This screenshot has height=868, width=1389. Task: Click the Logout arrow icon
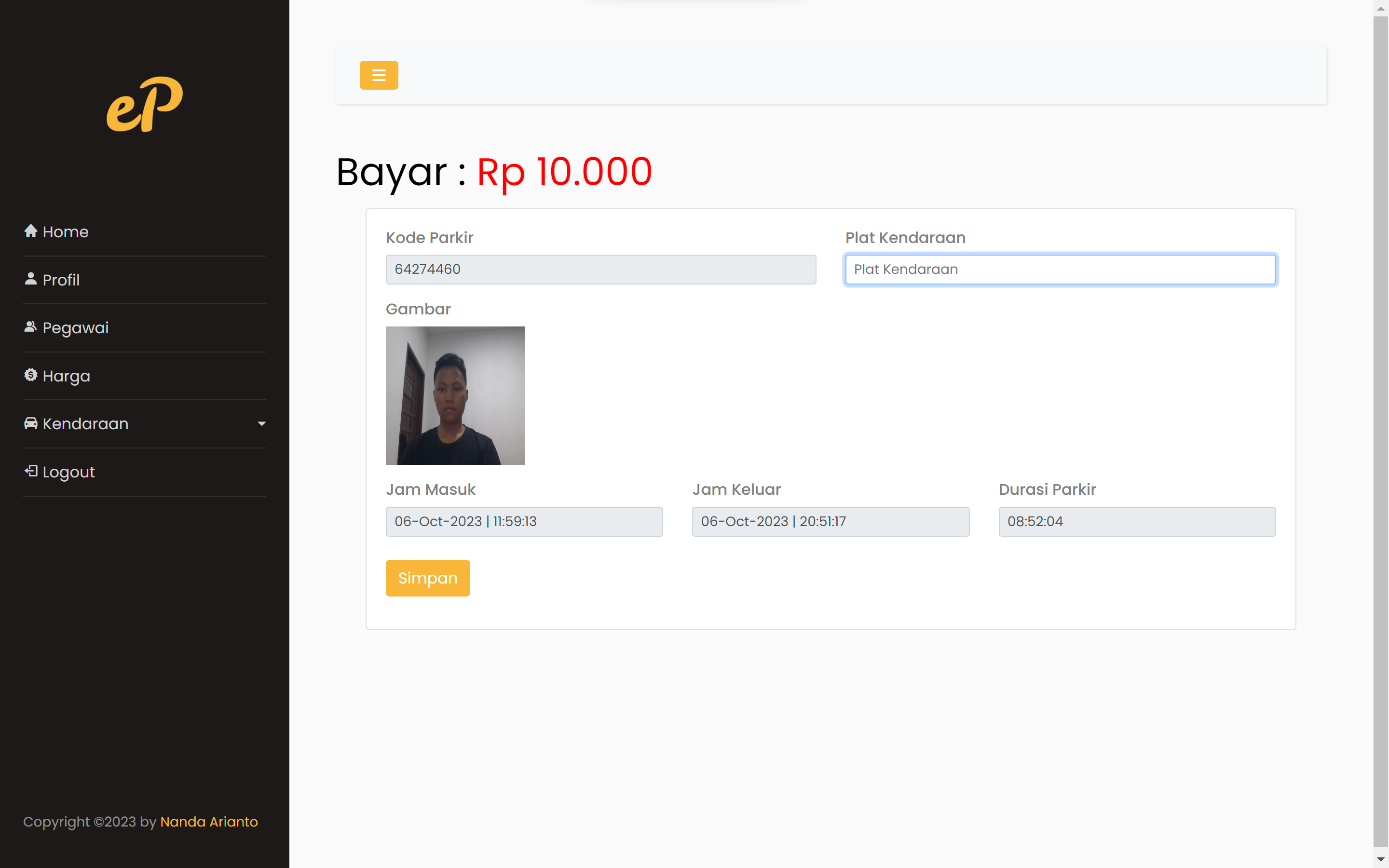31,471
